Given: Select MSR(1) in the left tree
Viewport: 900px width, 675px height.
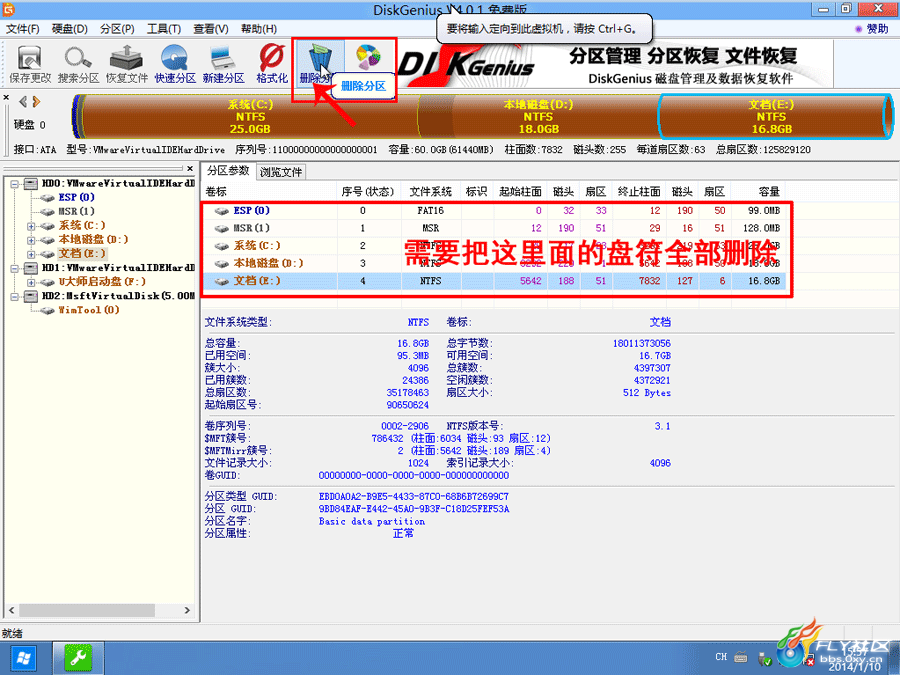Looking at the screenshot, I should pyautogui.click(x=76, y=212).
